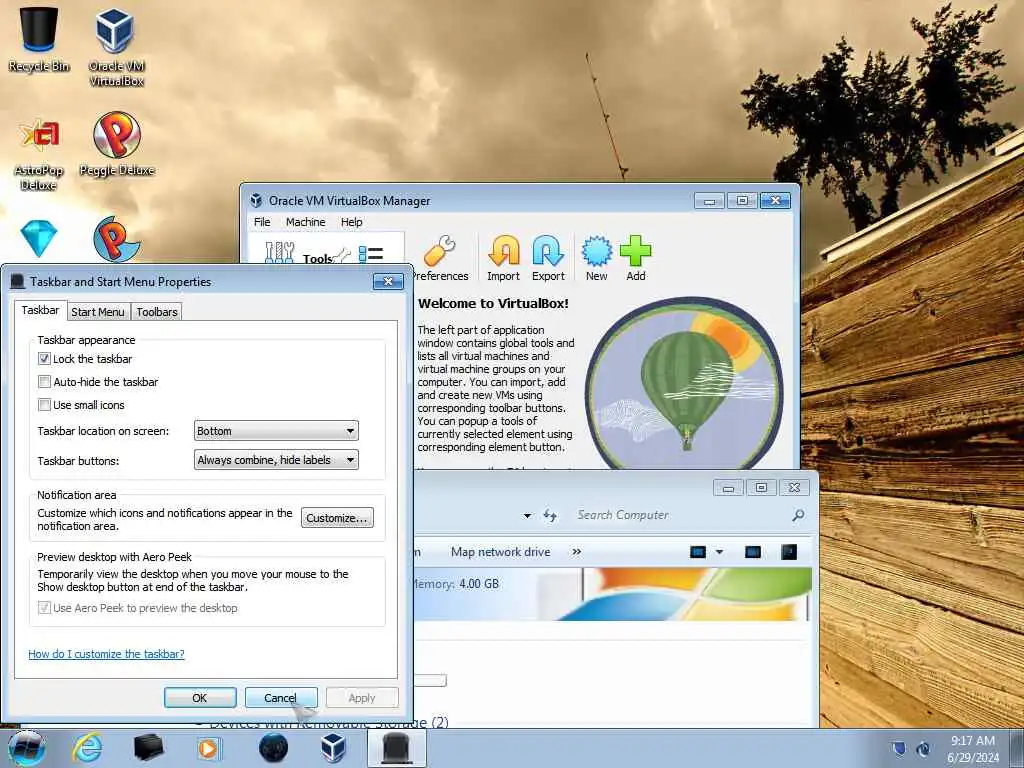Viewport: 1024px width, 768px height.
Task: Click the Change your view icon in Explorer
Action: click(x=698, y=552)
